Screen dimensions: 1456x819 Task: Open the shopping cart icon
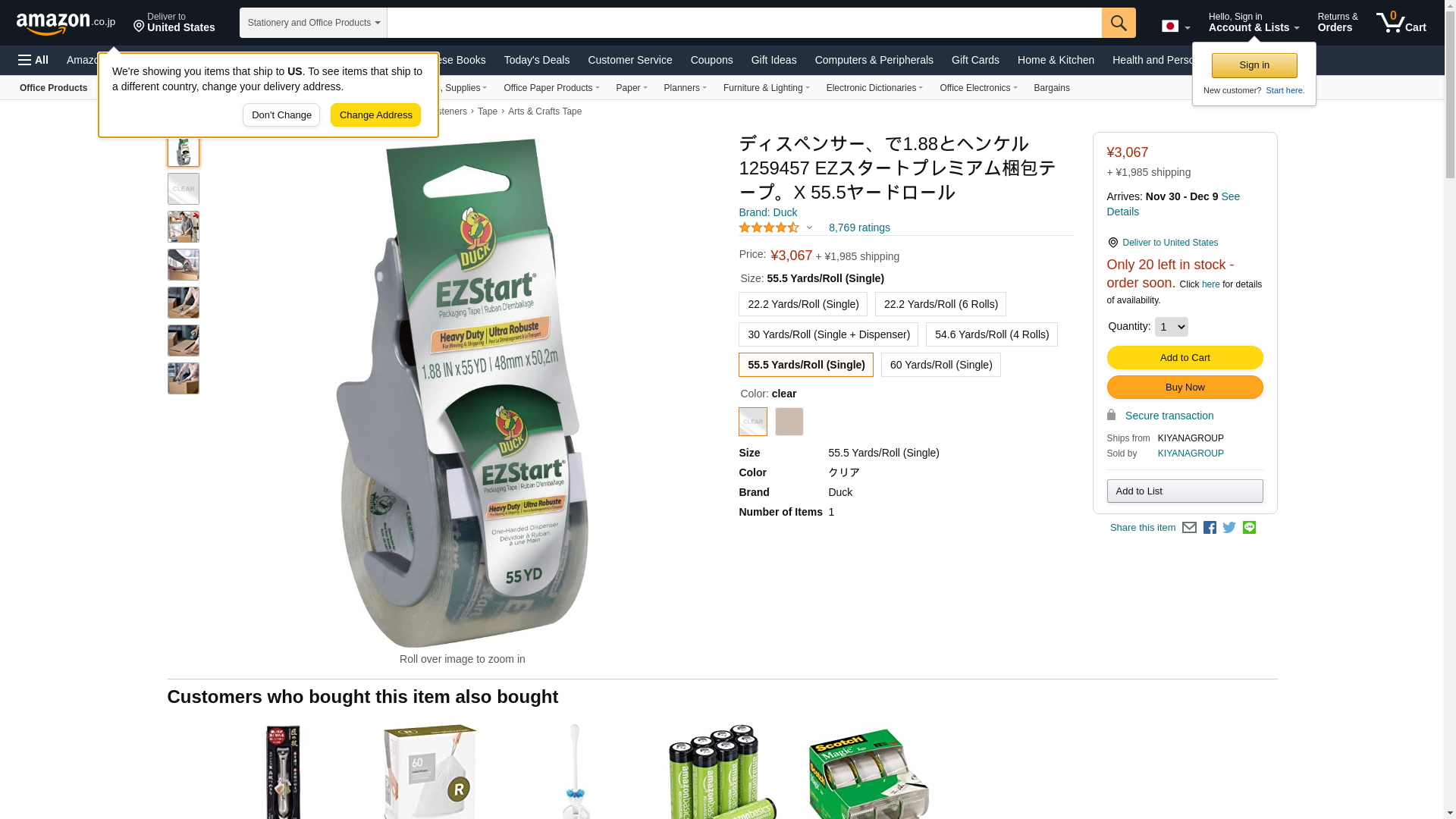[1401, 22]
